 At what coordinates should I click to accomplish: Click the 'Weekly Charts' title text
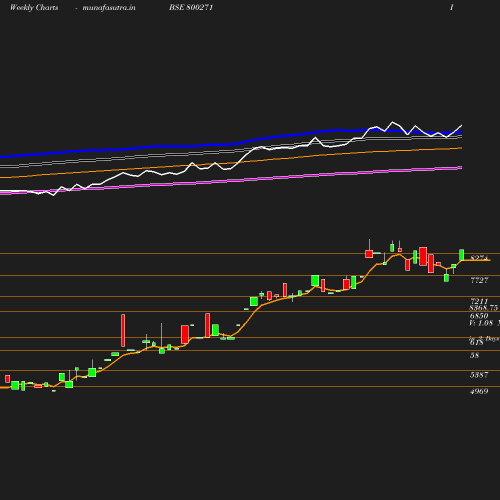pos(34,7)
